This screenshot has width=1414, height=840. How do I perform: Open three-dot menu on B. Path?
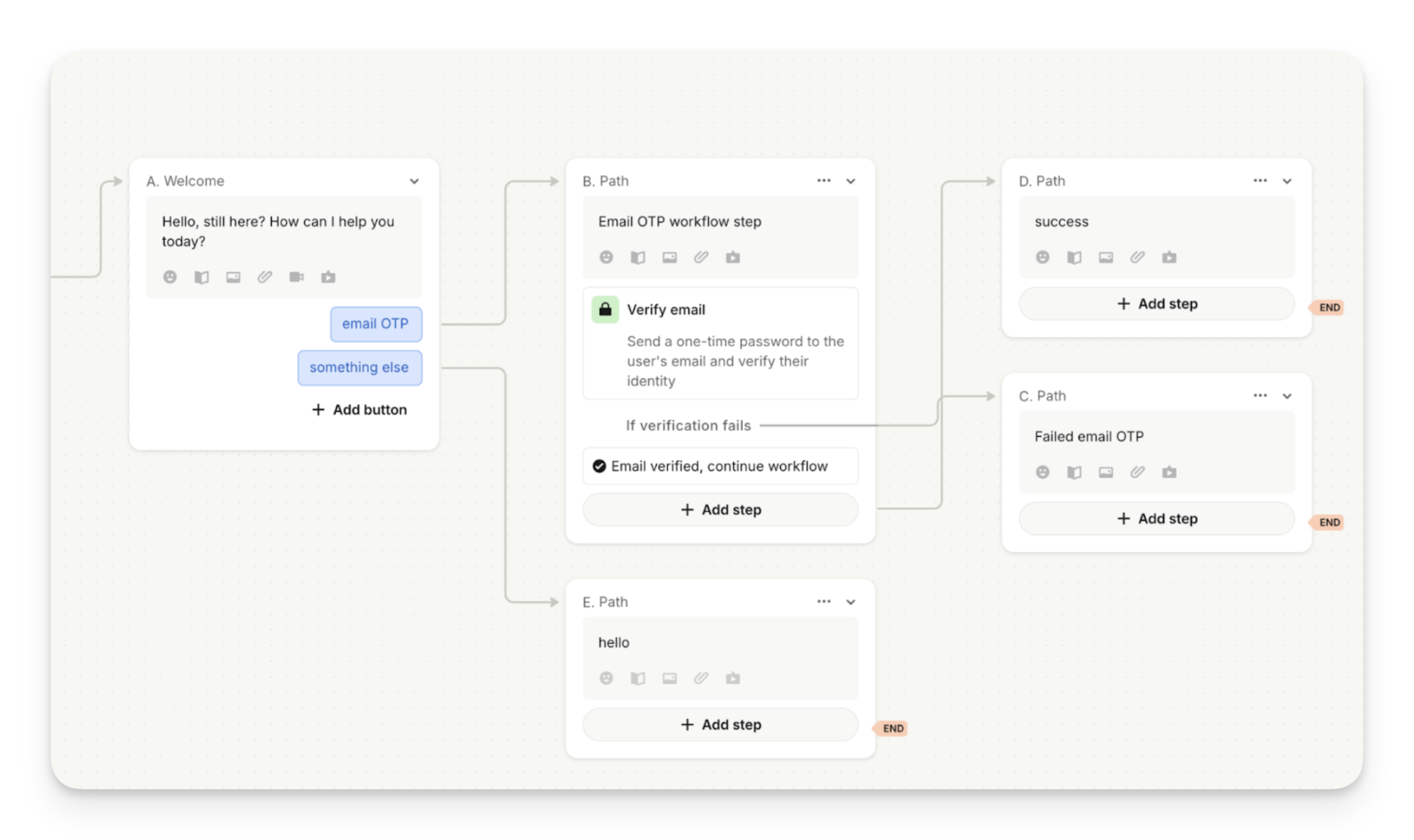click(x=824, y=181)
